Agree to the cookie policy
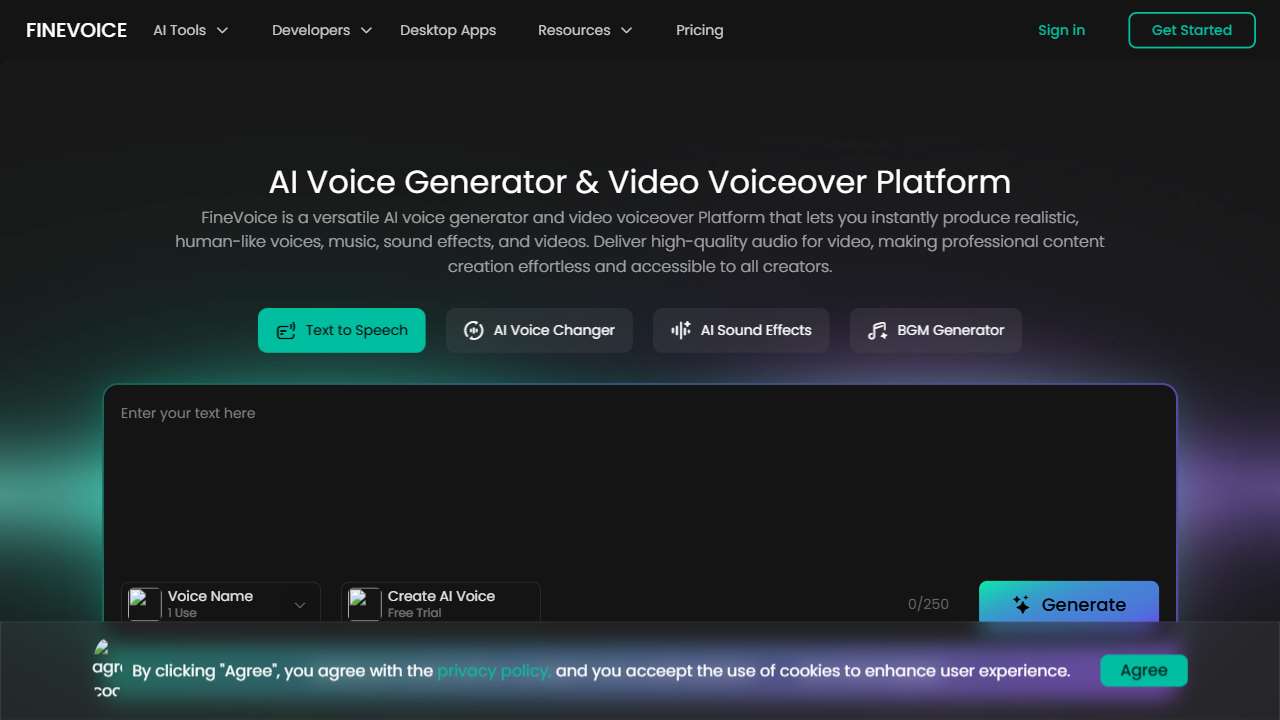Screen dimensions: 1280x720 pyautogui.click(x=1144, y=671)
